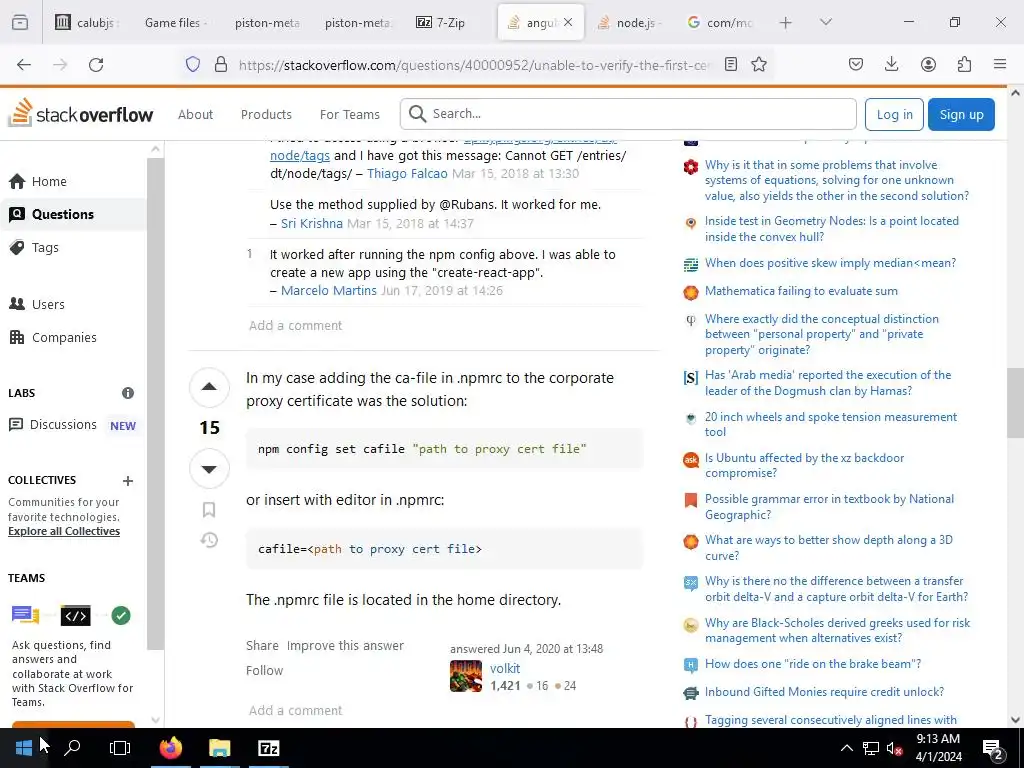Open Firefox downloads panel
This screenshot has height=768, width=1024.
[891, 64]
